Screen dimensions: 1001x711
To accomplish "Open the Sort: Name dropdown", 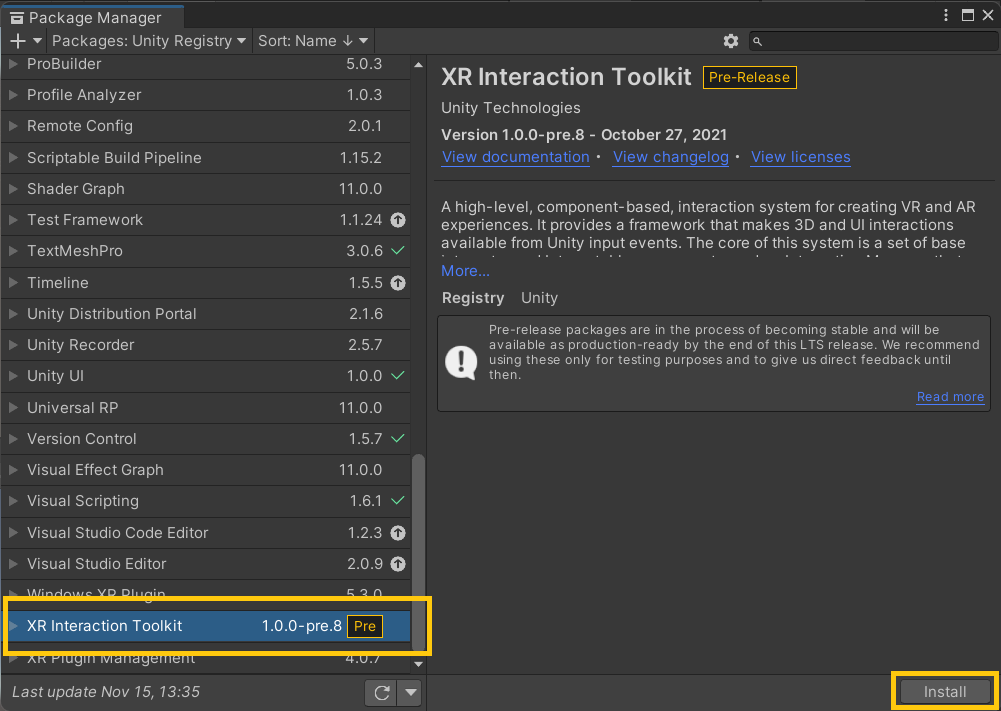I will 313,41.
